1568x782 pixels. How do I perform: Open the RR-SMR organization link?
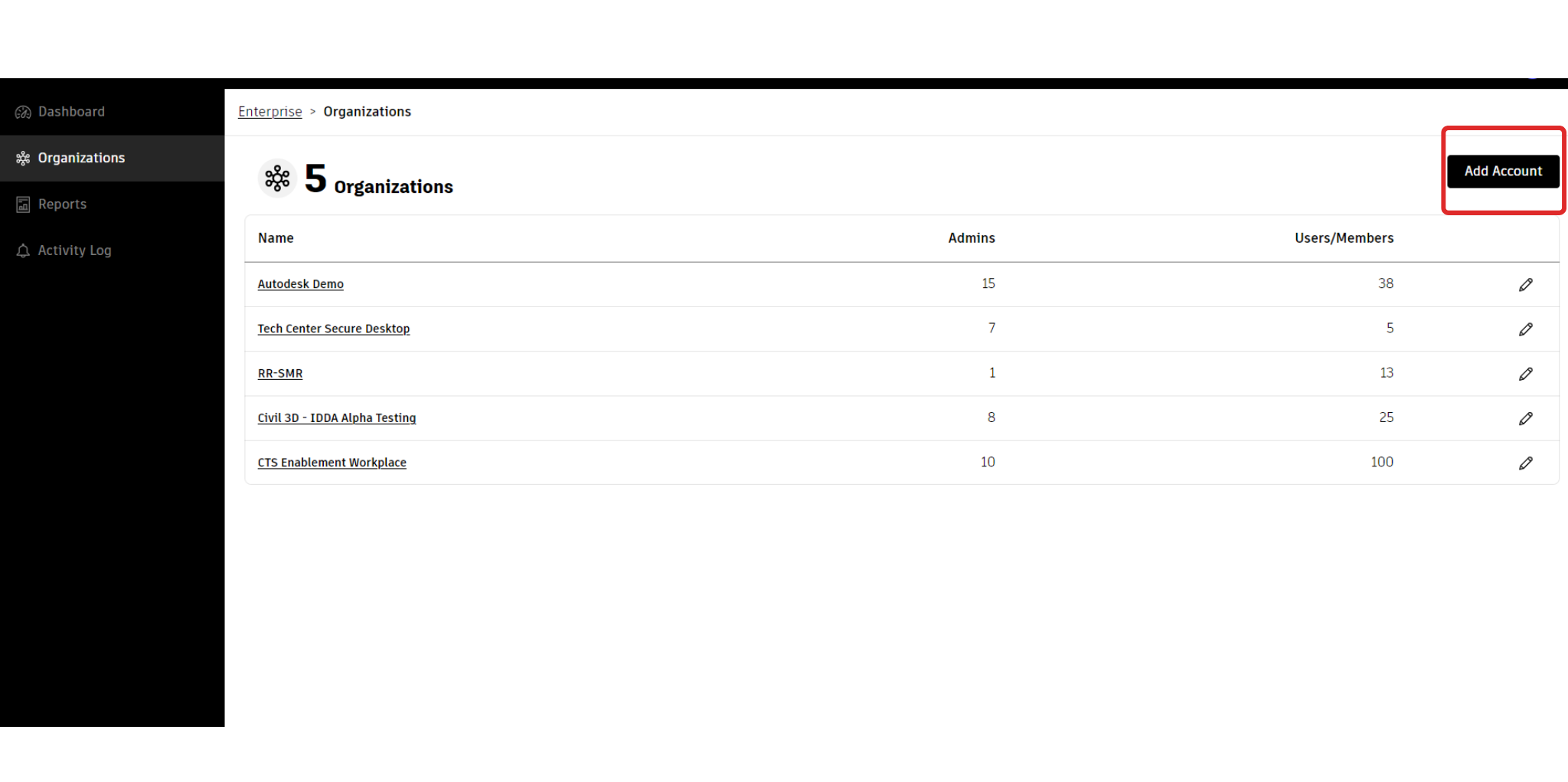click(279, 374)
